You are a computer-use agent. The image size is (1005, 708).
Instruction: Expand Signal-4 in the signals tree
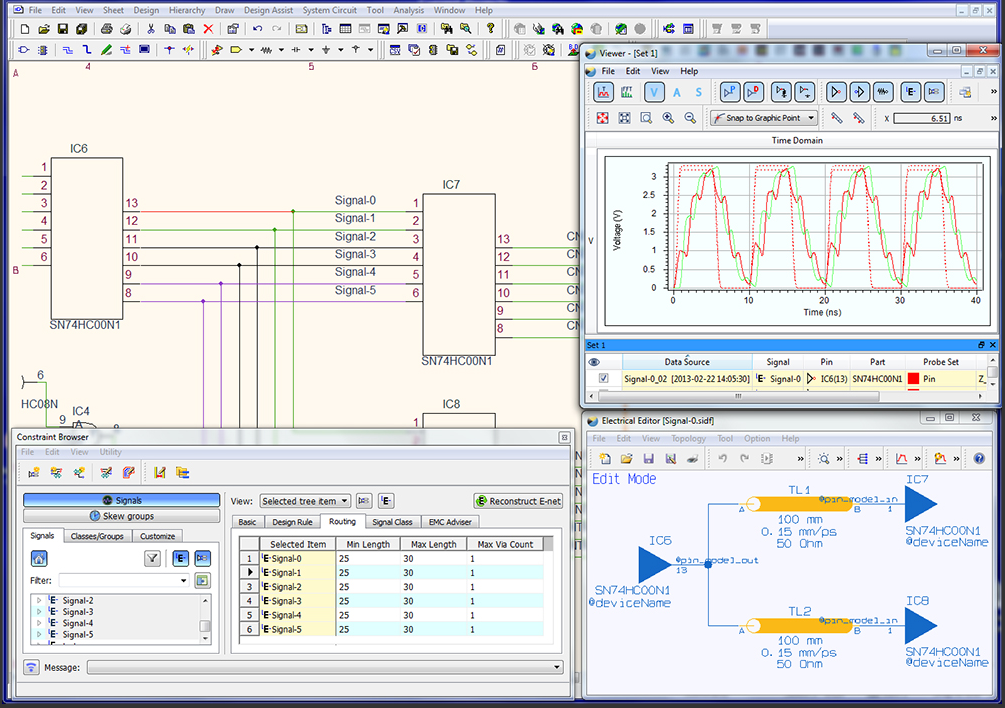point(39,623)
